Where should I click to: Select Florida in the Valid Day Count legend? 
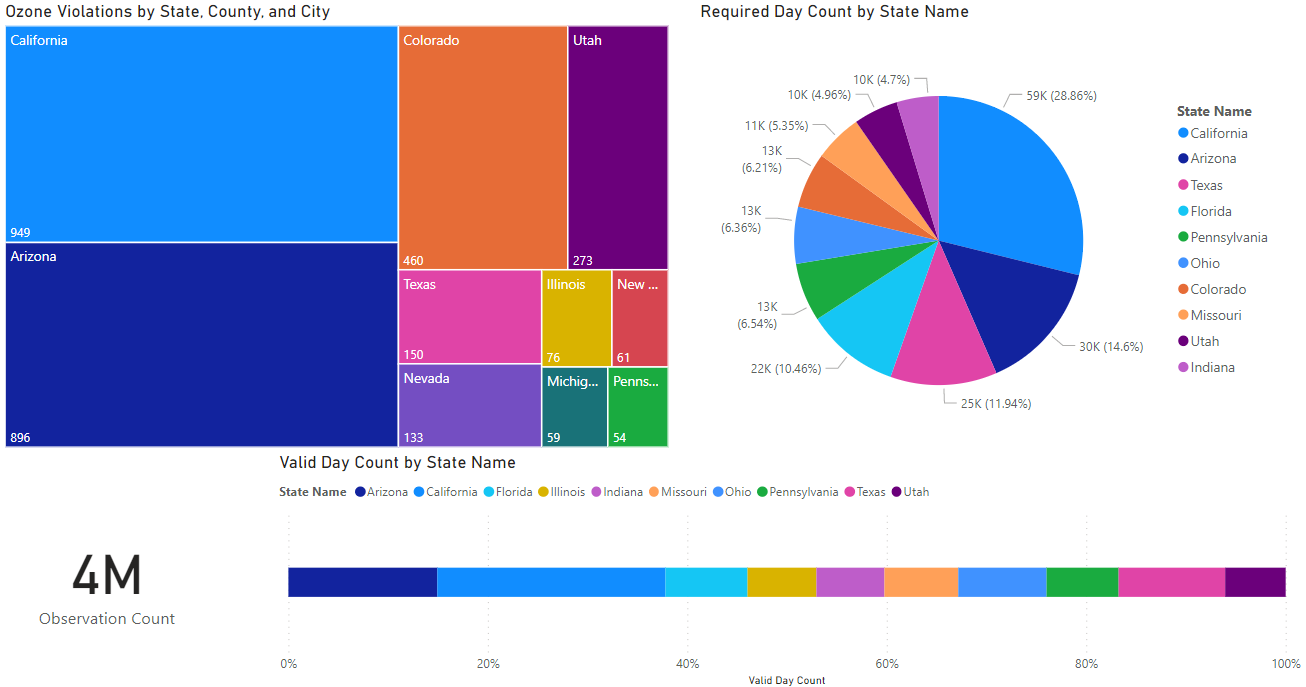tap(513, 492)
